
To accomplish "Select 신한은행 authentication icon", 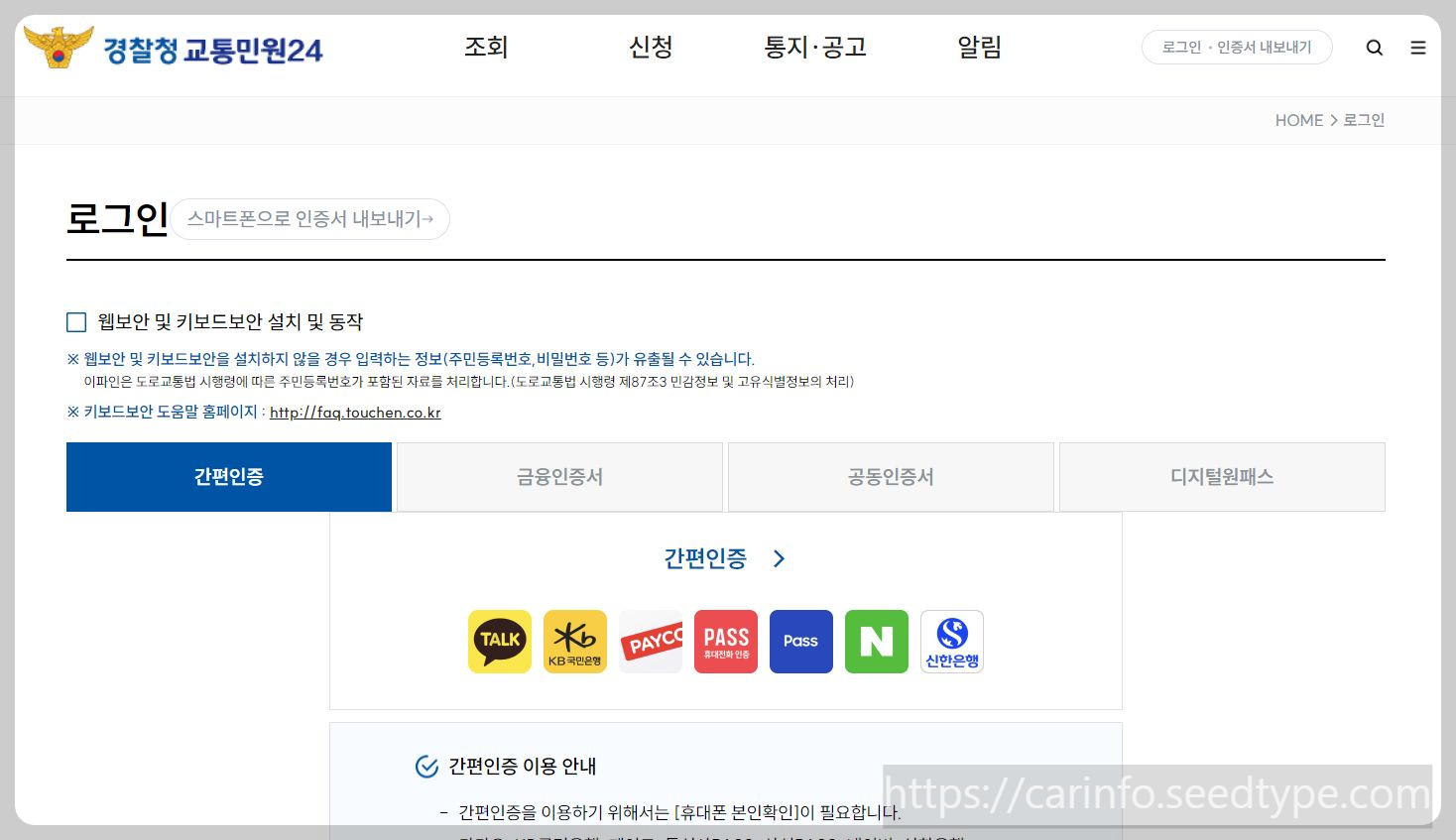I will [951, 641].
